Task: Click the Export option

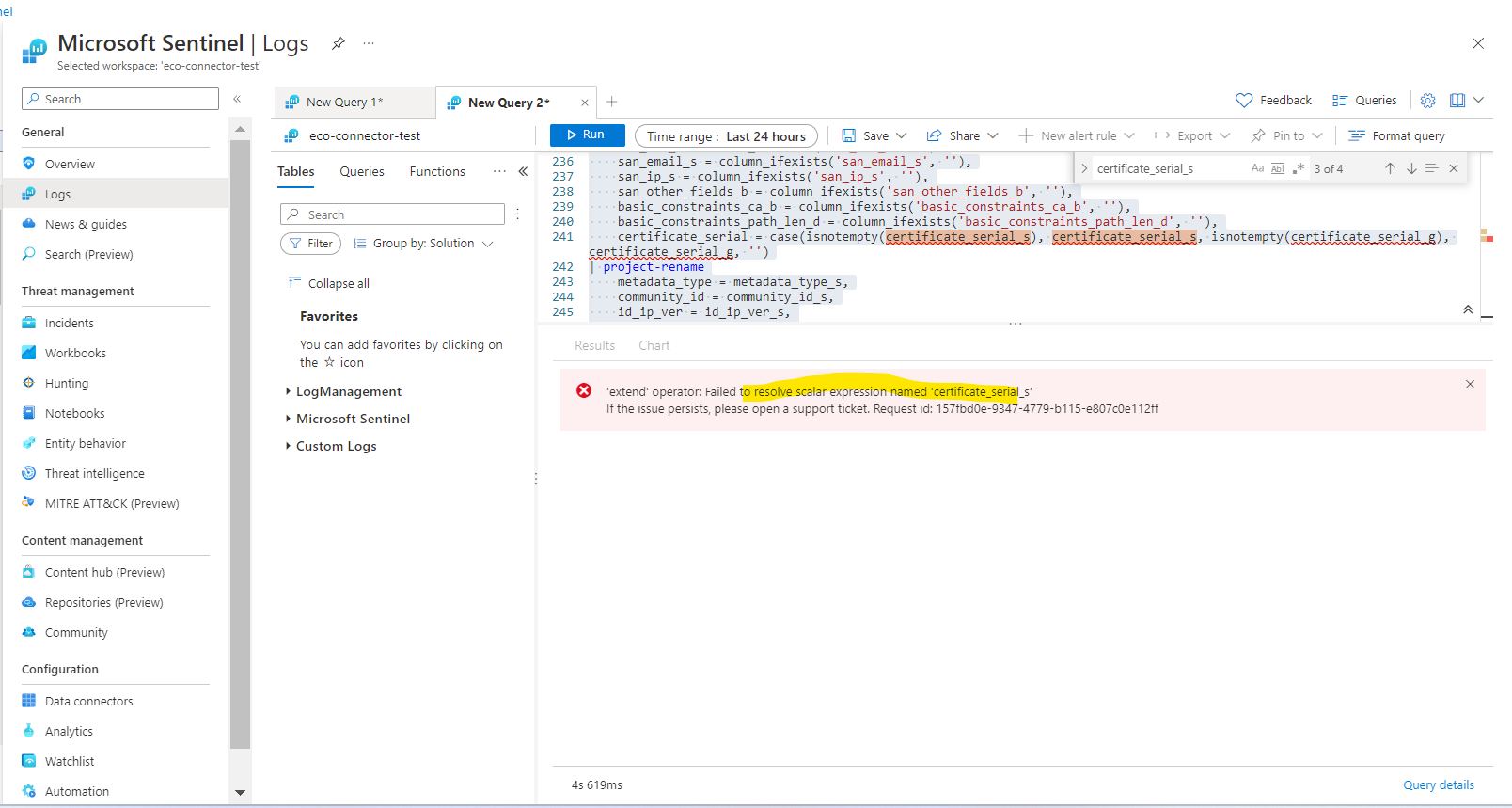Action: [1192, 136]
